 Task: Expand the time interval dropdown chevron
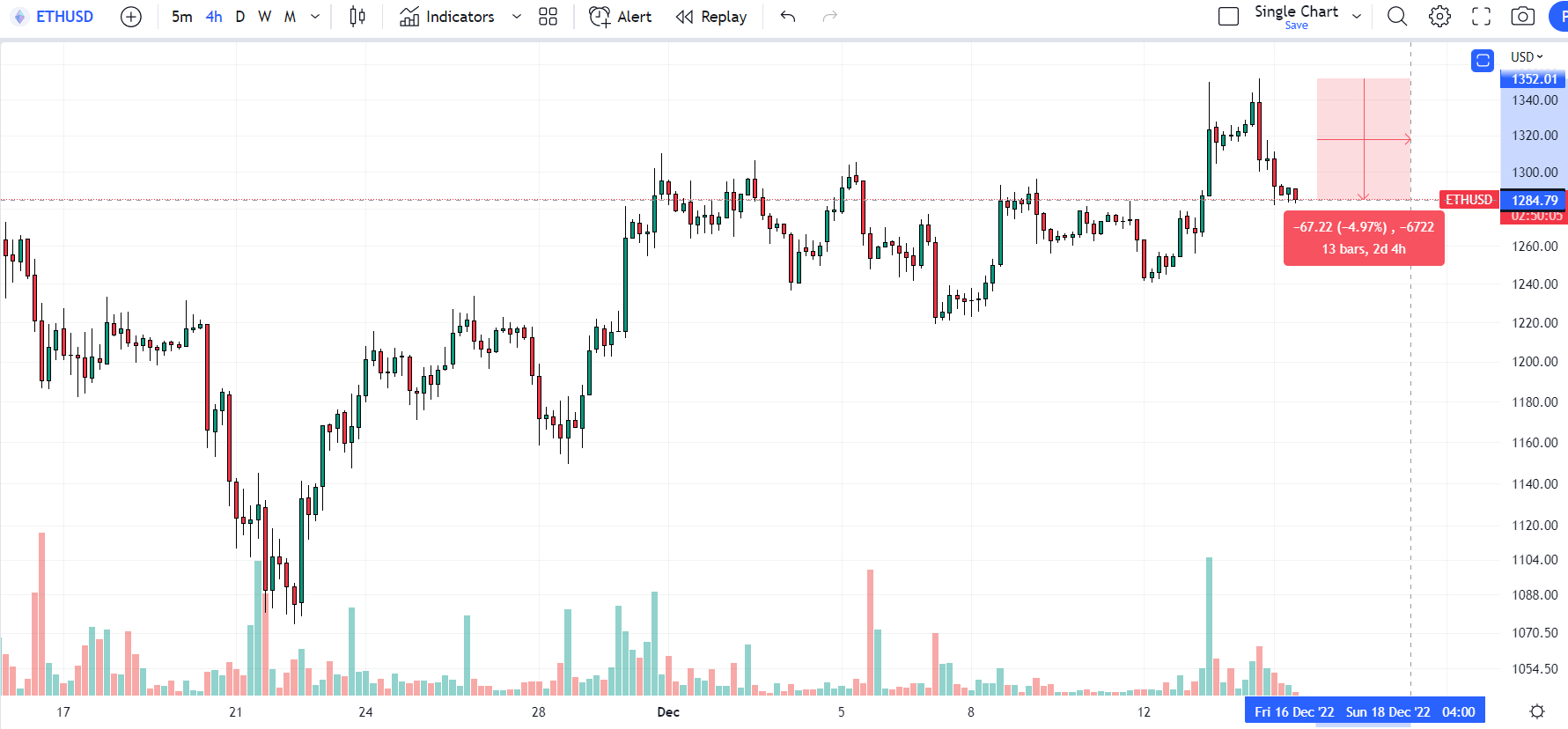(315, 17)
